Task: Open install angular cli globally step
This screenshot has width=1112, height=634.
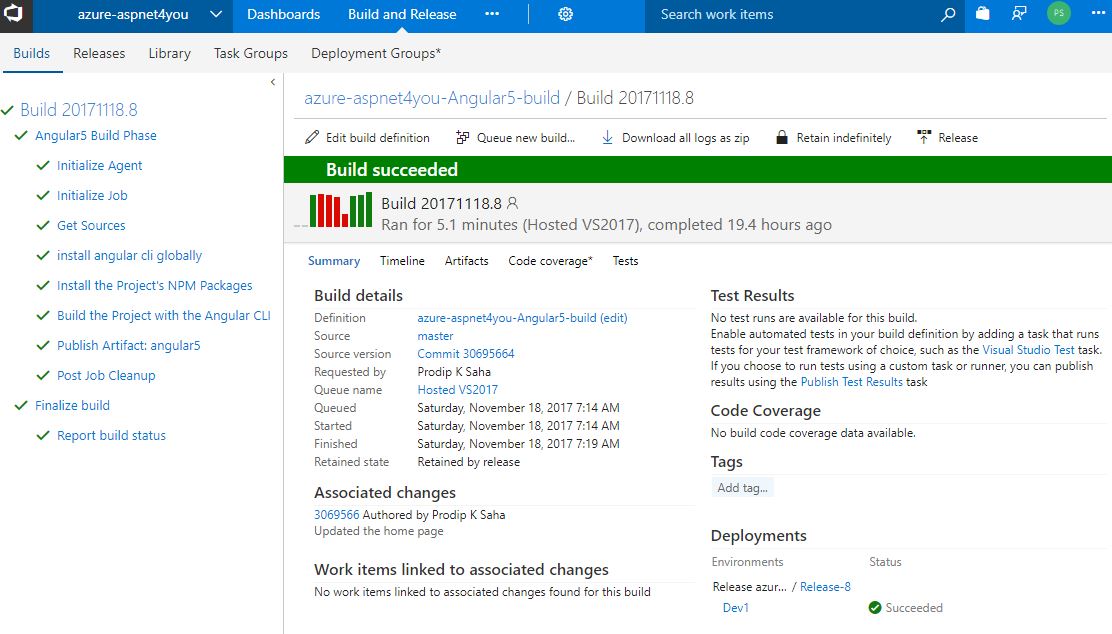Action: point(129,255)
